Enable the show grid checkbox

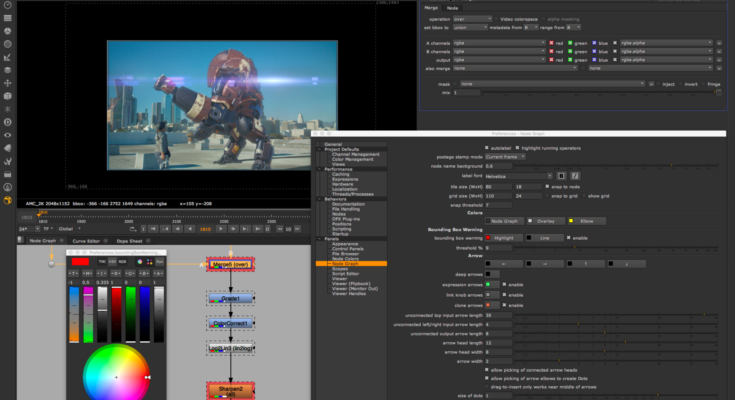tap(584, 196)
